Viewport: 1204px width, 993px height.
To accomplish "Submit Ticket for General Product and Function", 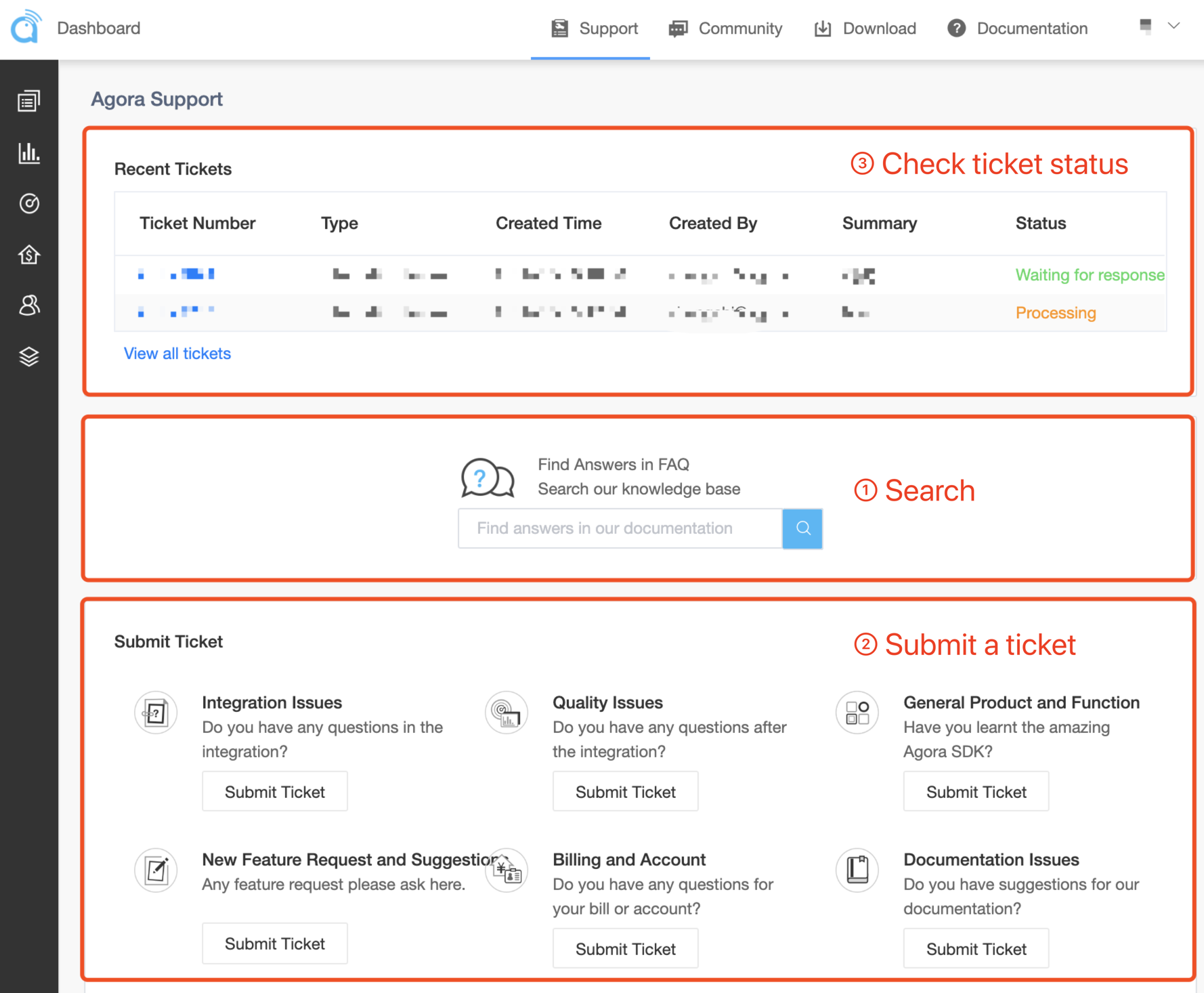I will click(x=976, y=792).
